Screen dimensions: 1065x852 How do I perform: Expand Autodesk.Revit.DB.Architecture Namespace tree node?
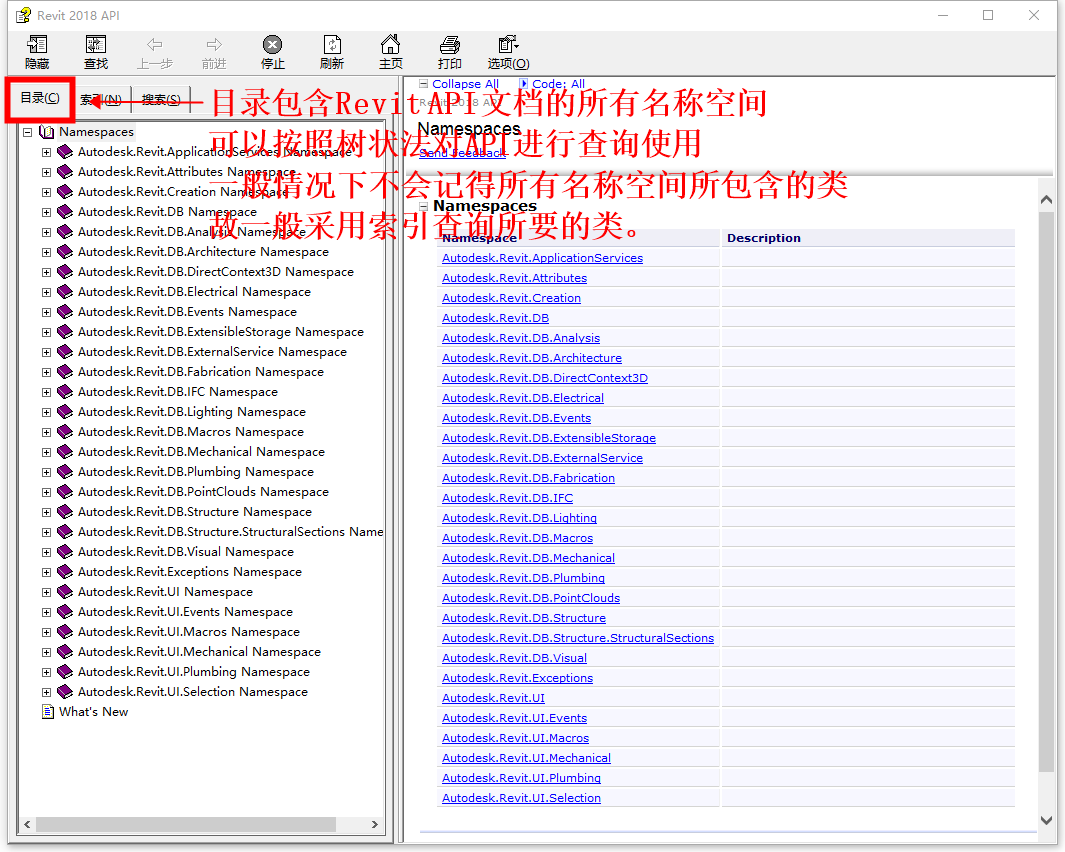point(46,252)
